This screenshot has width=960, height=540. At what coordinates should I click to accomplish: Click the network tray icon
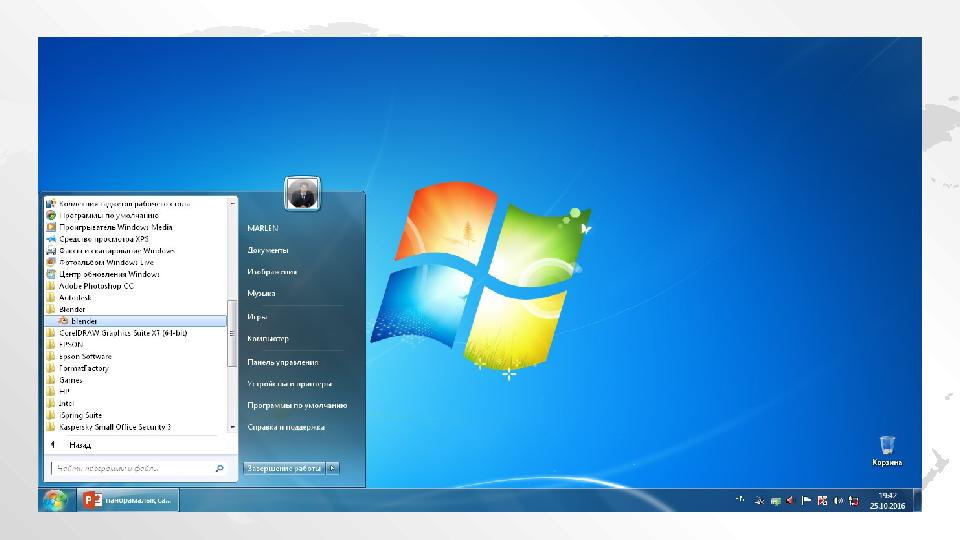tap(853, 501)
